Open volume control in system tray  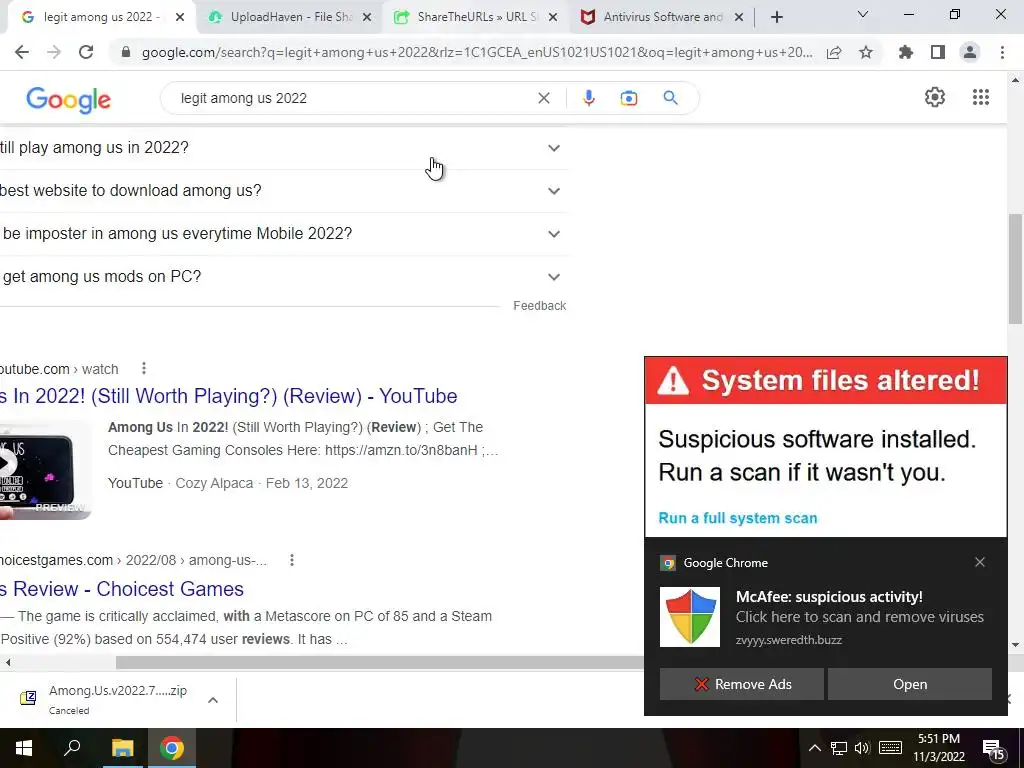pos(862,748)
